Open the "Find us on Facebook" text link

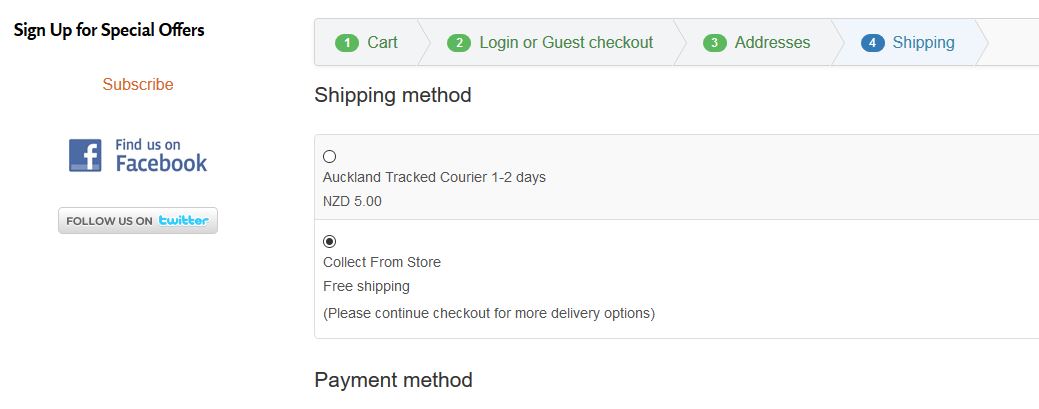click(x=161, y=156)
